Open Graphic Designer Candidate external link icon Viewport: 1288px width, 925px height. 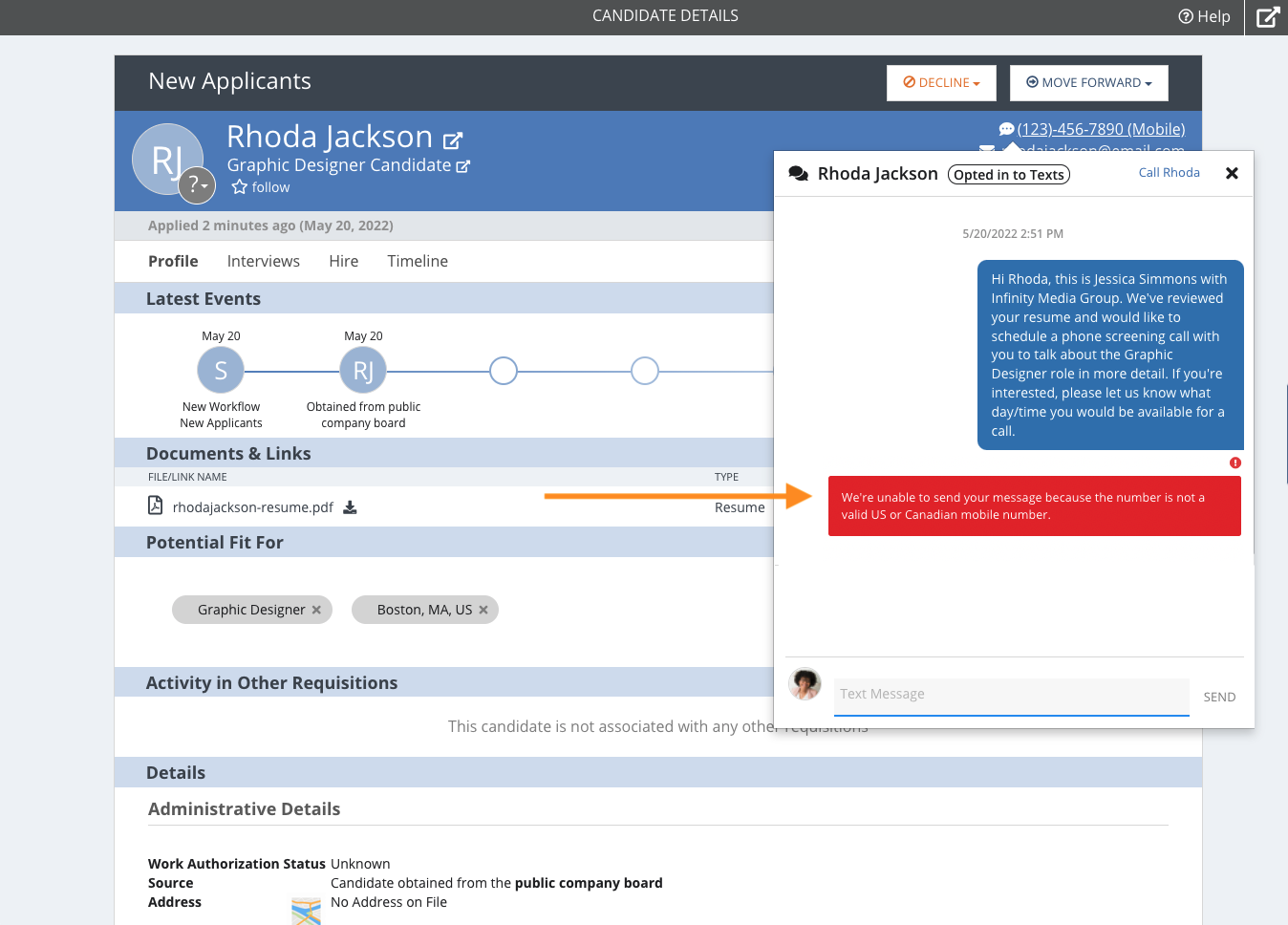point(463,166)
